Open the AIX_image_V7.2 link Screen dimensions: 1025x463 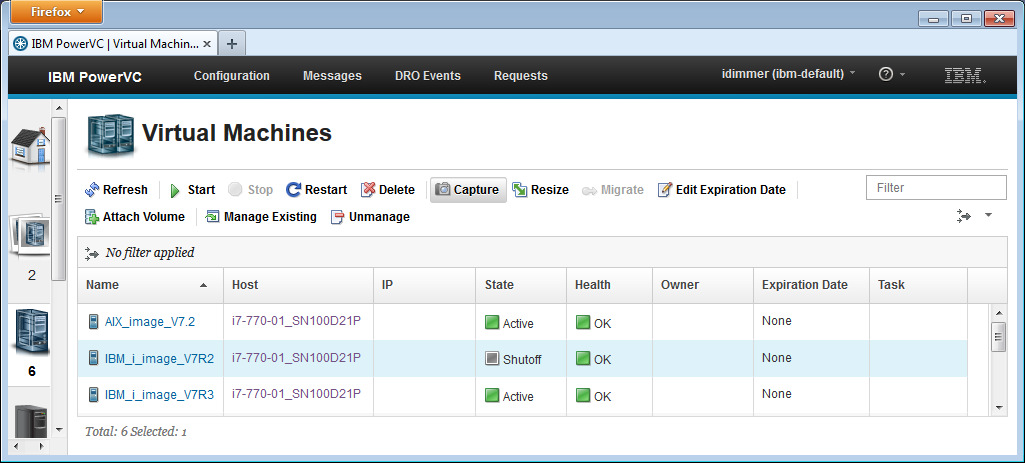point(150,322)
